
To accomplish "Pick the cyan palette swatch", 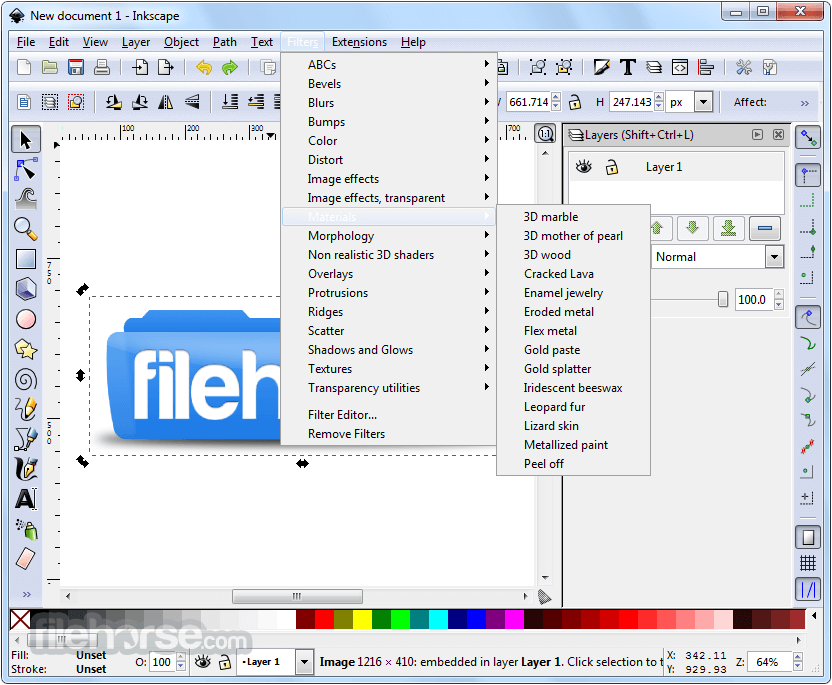I will 438,619.
